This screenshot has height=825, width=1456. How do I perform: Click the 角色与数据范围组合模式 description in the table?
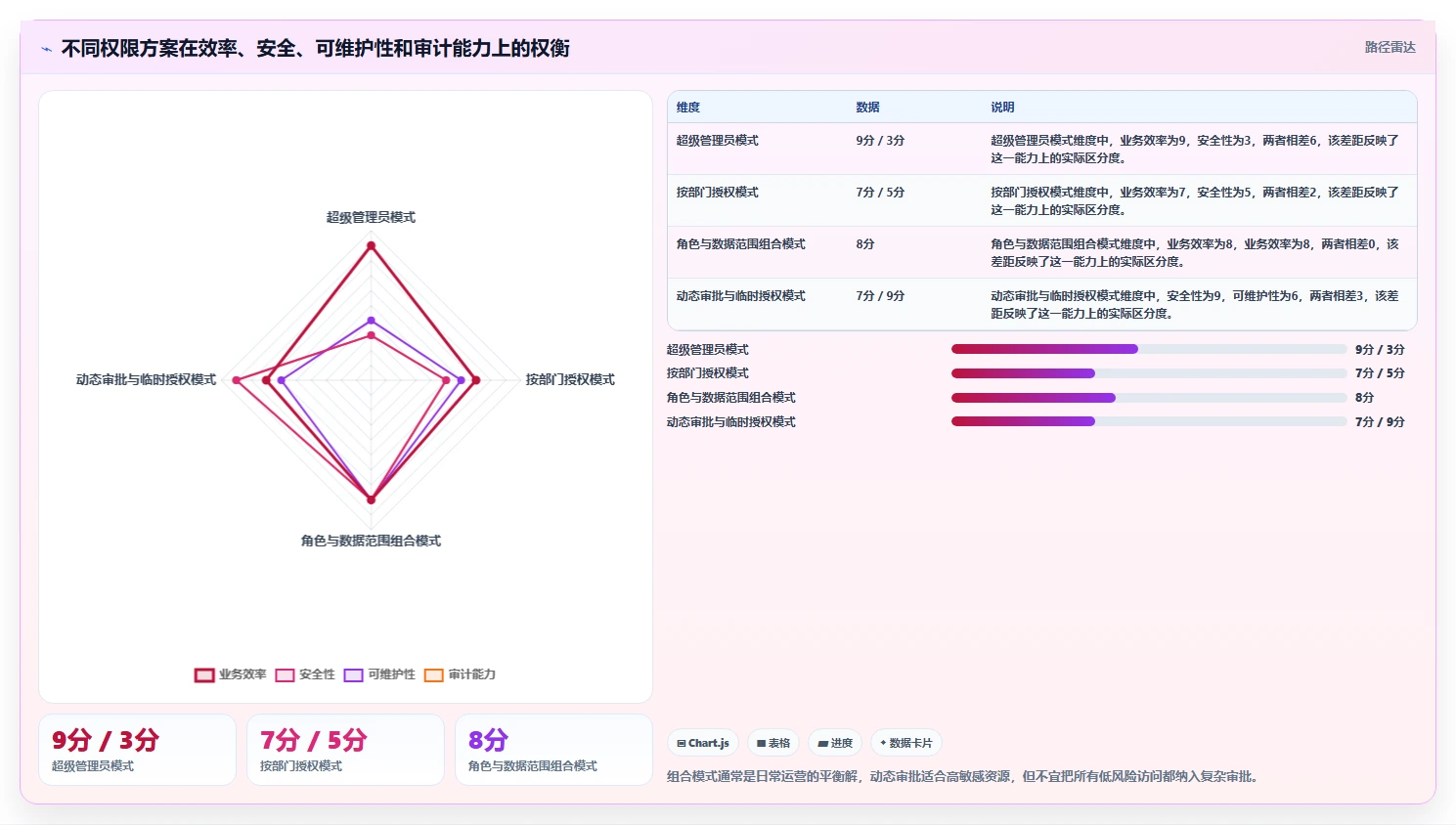pyautogui.click(x=1195, y=252)
